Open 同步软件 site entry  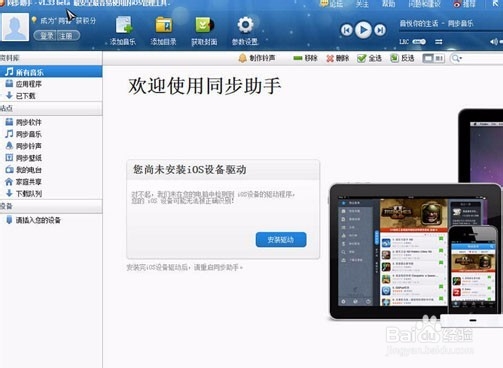point(51,122)
